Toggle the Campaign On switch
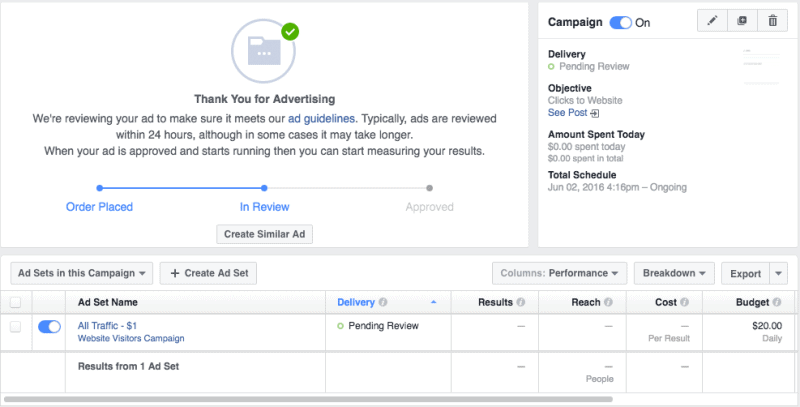The image size is (800, 407). click(x=620, y=22)
